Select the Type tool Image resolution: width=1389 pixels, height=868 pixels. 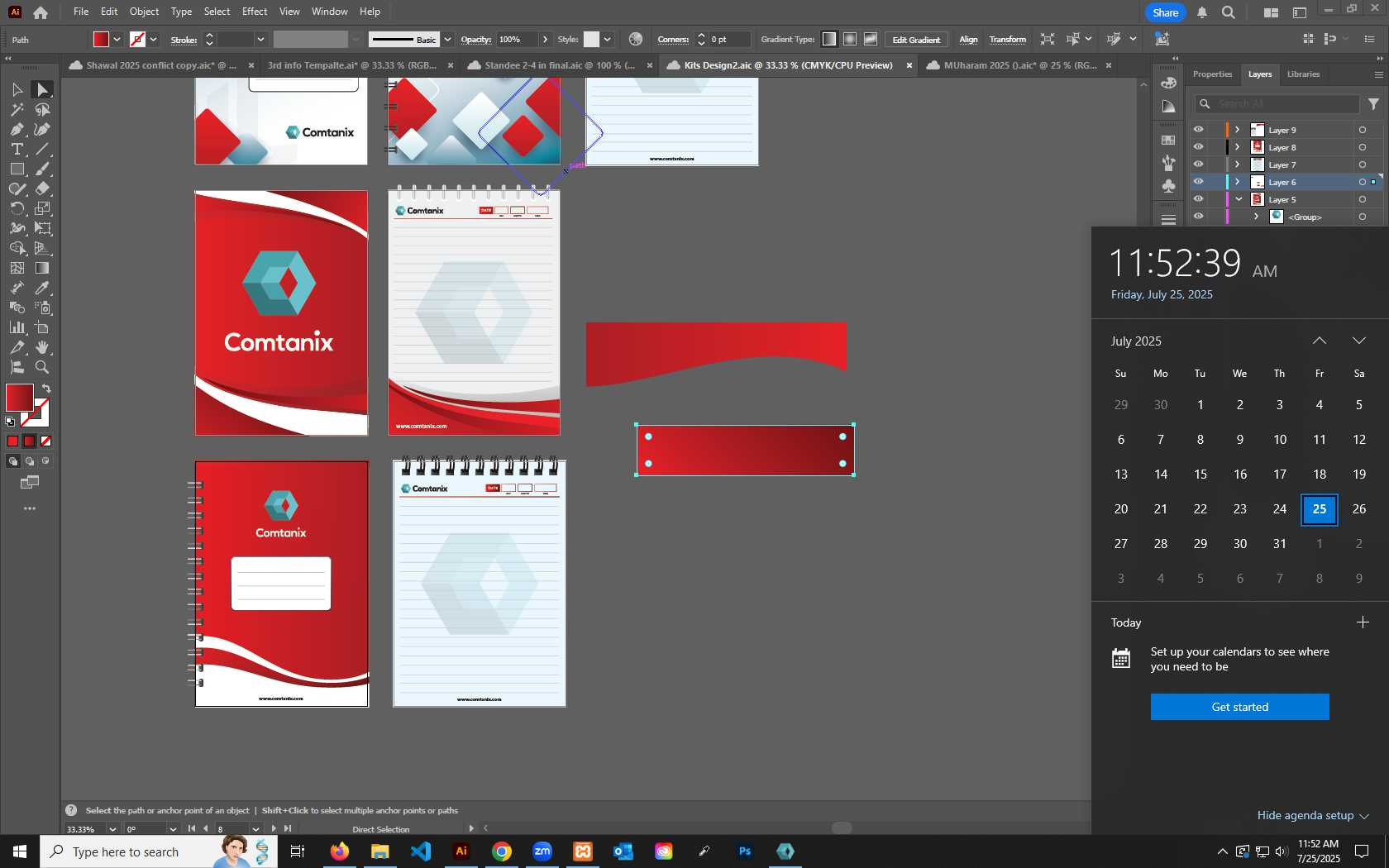(17, 149)
